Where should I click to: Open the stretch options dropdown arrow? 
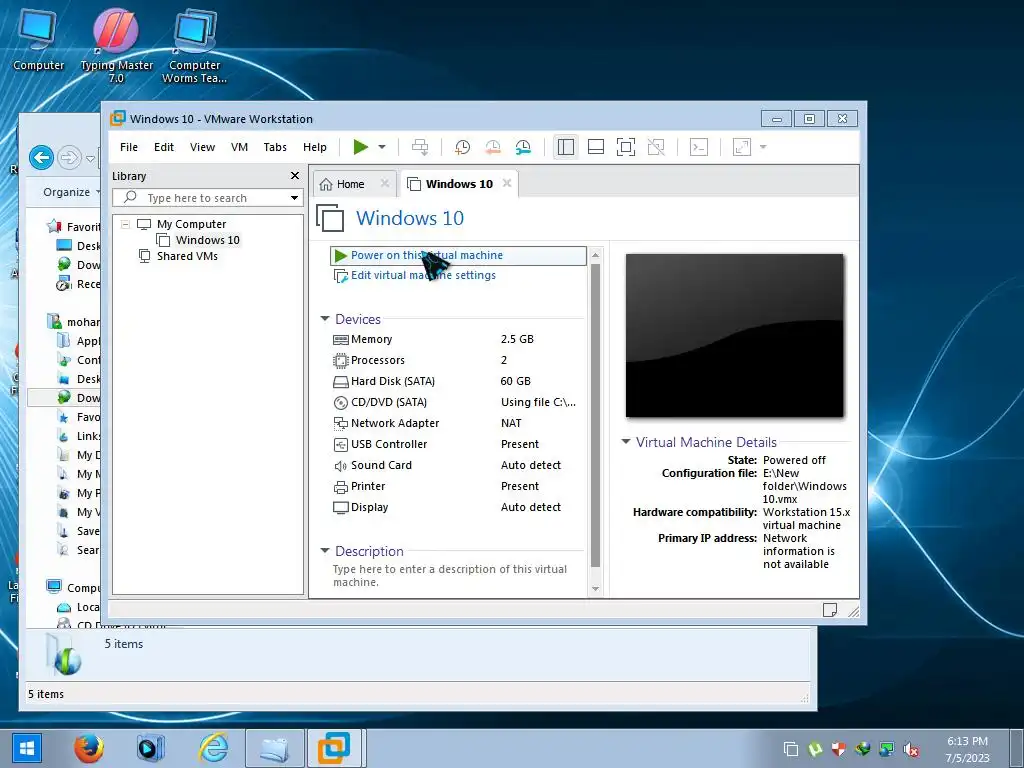point(763,147)
